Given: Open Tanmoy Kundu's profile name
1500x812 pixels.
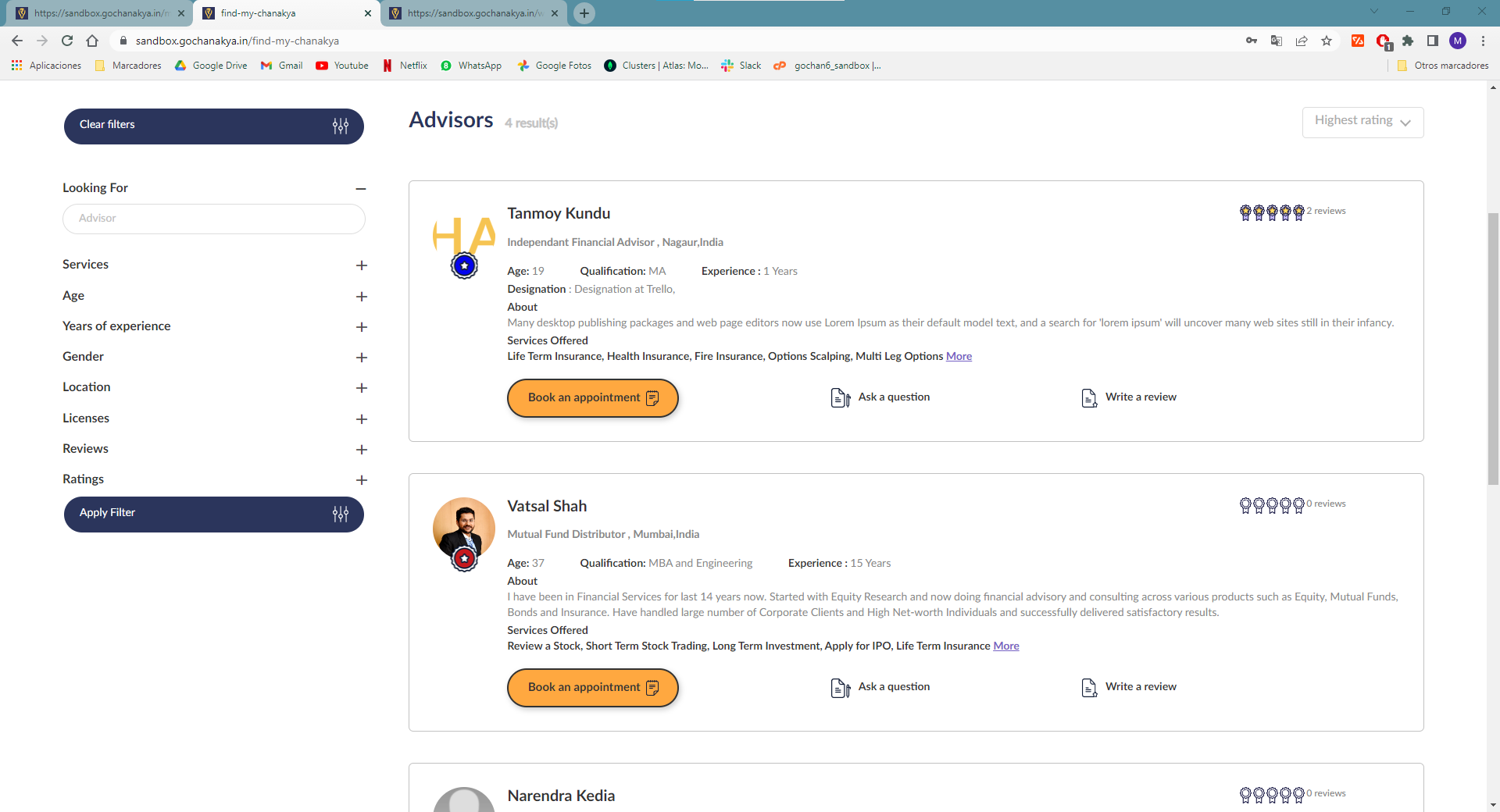Looking at the screenshot, I should click(559, 213).
